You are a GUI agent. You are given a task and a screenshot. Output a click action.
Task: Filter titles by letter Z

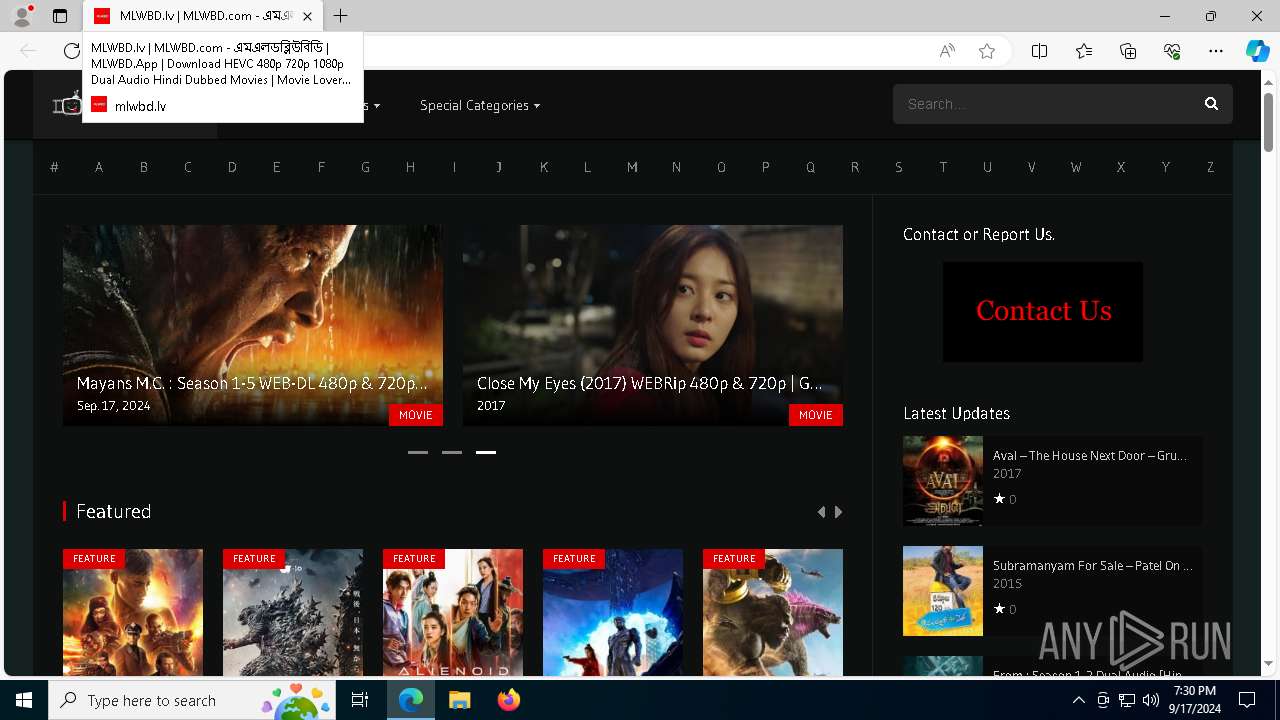[x=1210, y=167]
